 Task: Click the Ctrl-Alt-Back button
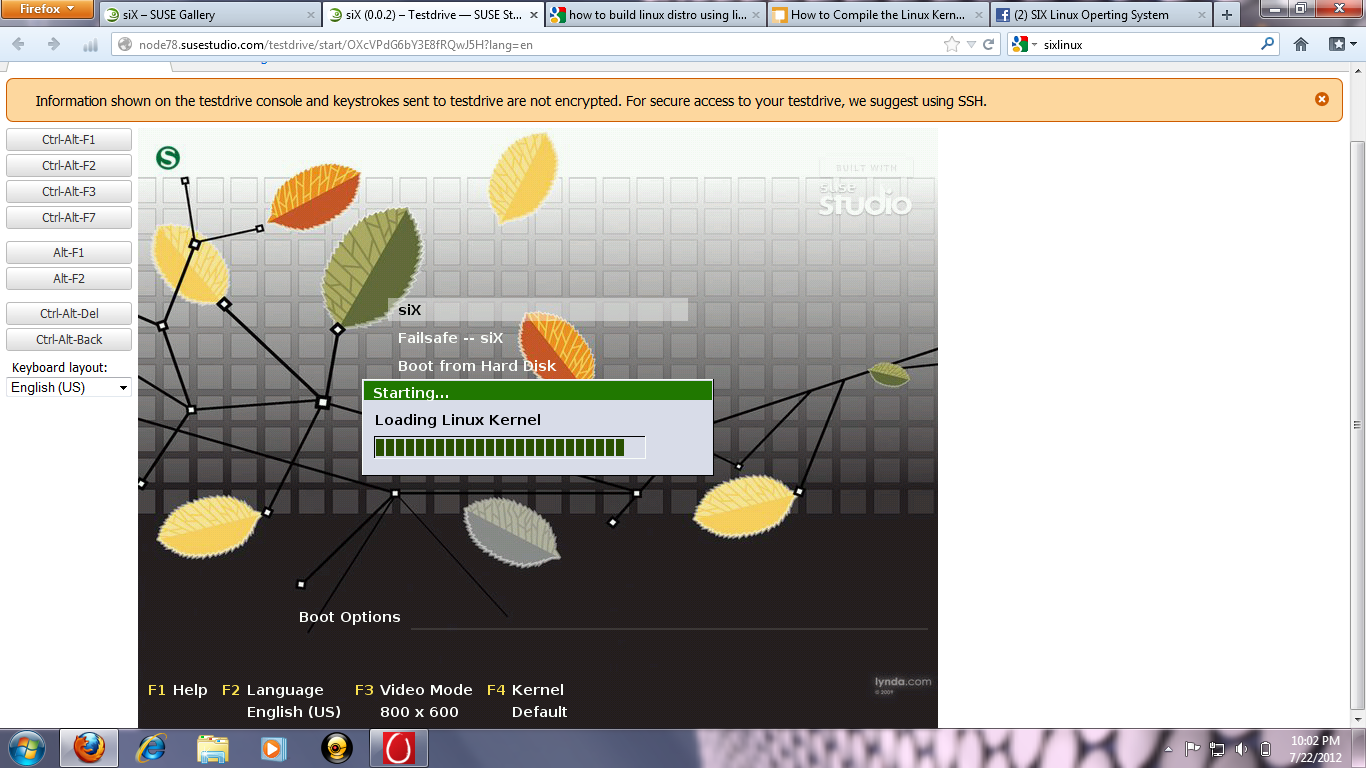69,339
